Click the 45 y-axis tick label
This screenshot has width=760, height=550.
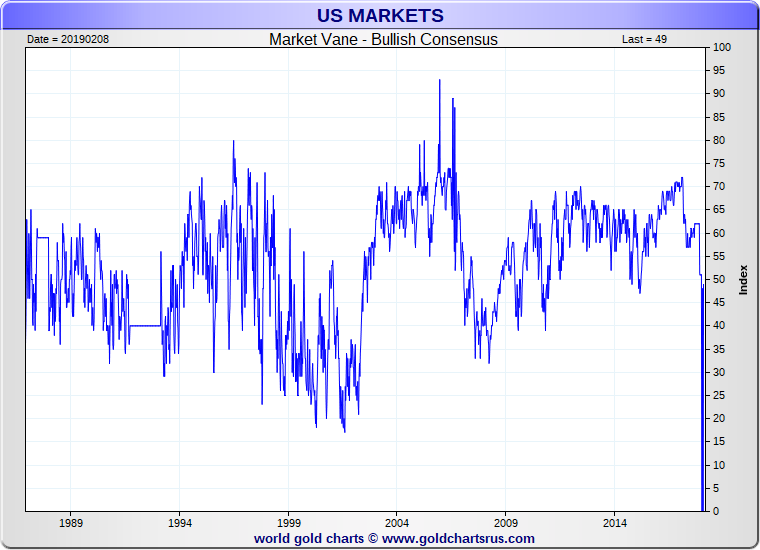pyautogui.click(x=719, y=302)
